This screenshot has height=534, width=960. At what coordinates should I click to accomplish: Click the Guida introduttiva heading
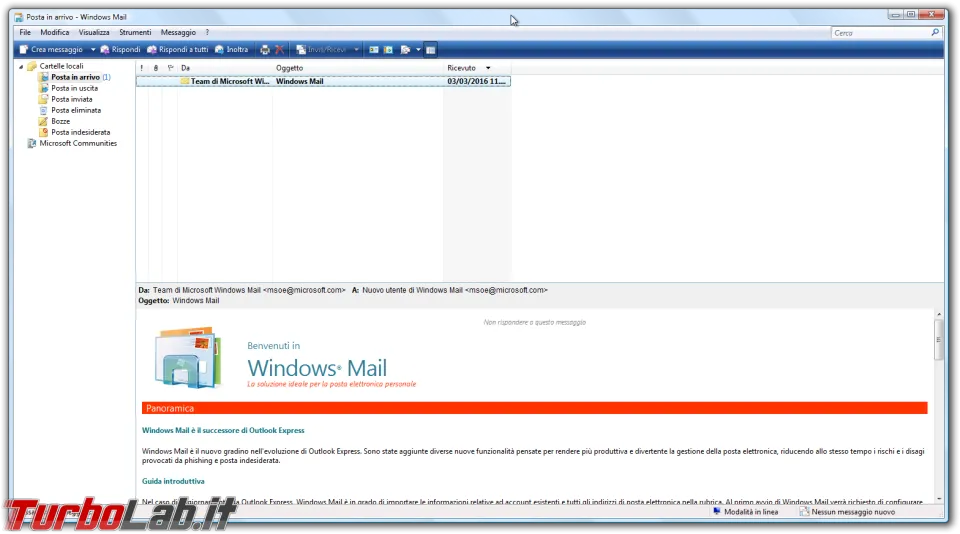(173, 481)
